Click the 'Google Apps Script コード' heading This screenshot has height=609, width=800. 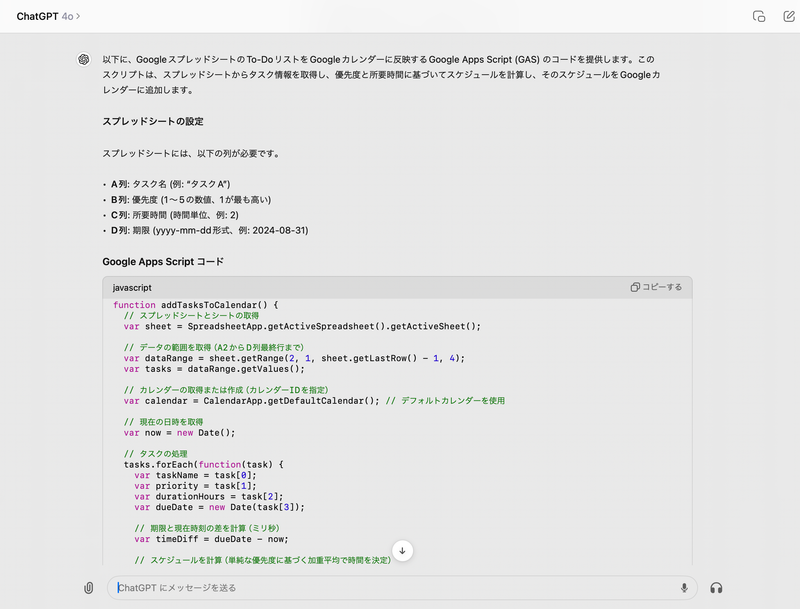click(x=163, y=262)
